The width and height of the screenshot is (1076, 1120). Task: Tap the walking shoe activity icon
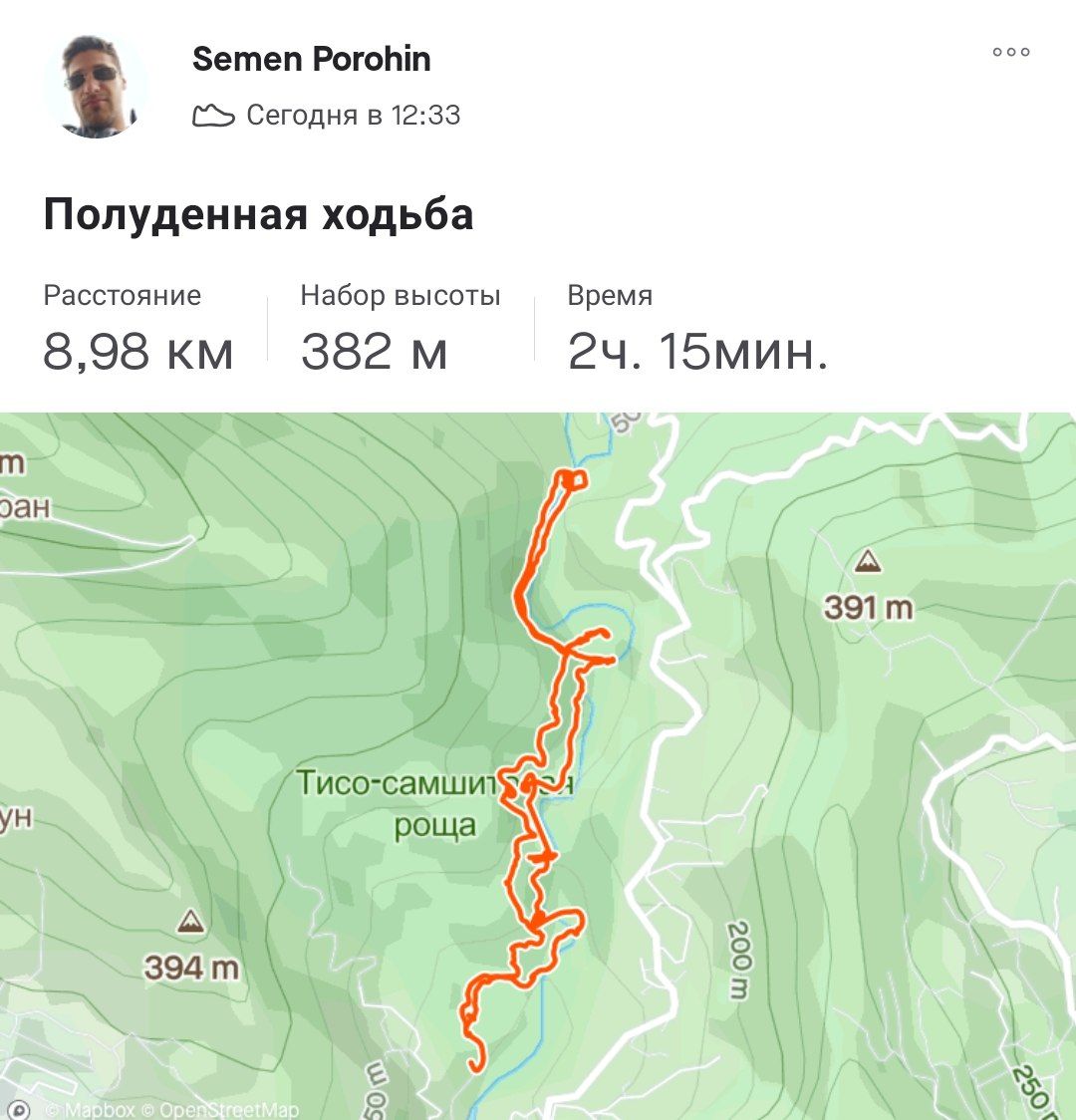(213, 115)
